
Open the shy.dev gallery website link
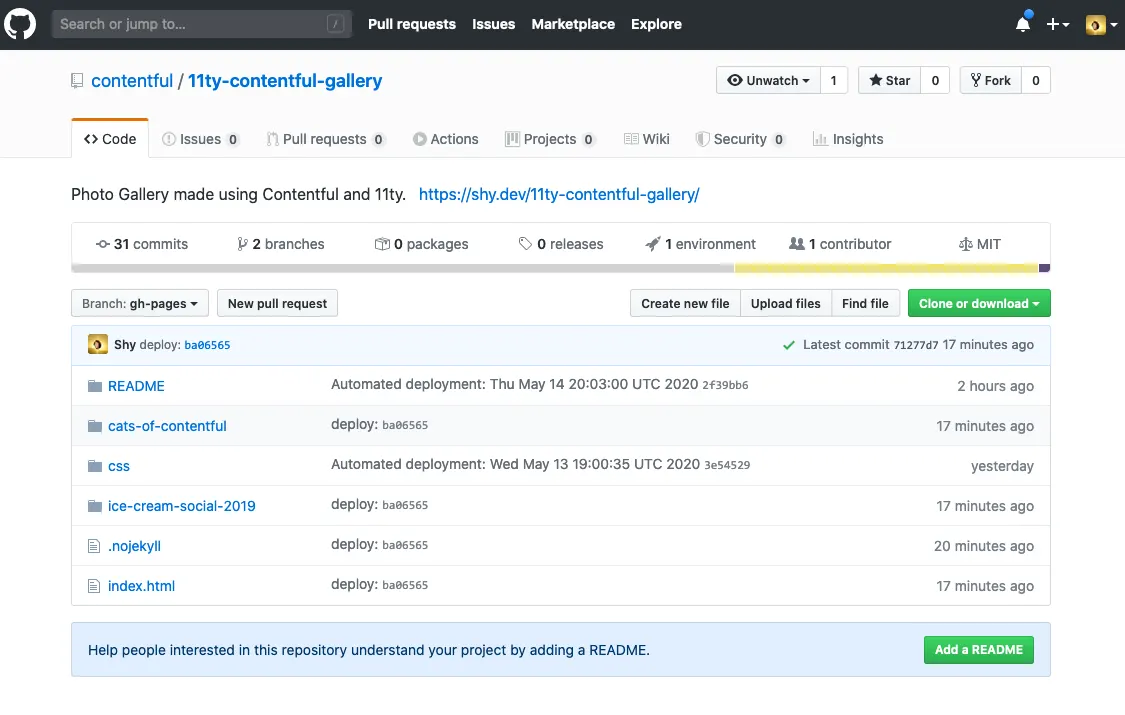(559, 194)
